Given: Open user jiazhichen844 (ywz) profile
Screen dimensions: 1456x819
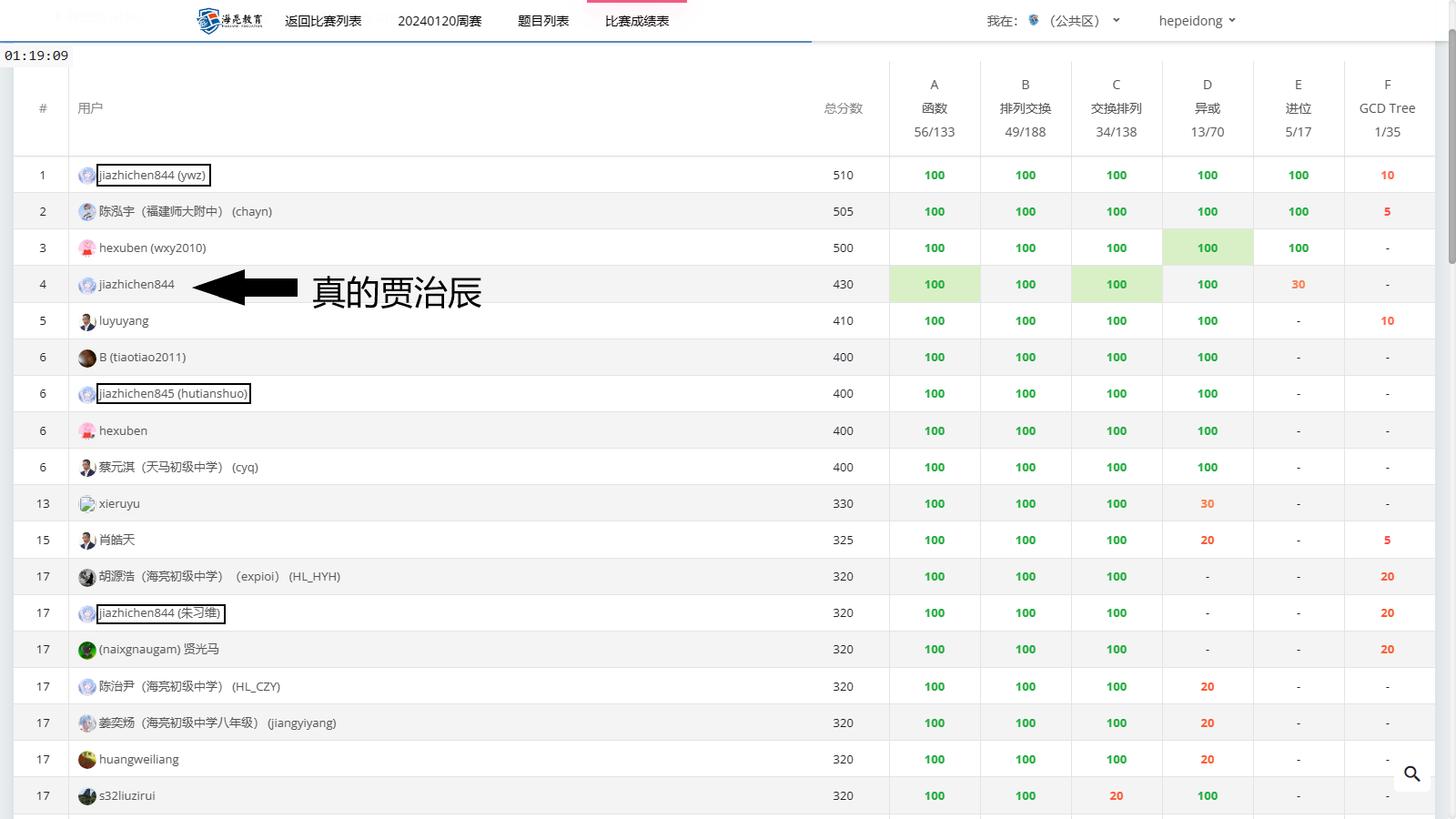Looking at the screenshot, I should (152, 175).
